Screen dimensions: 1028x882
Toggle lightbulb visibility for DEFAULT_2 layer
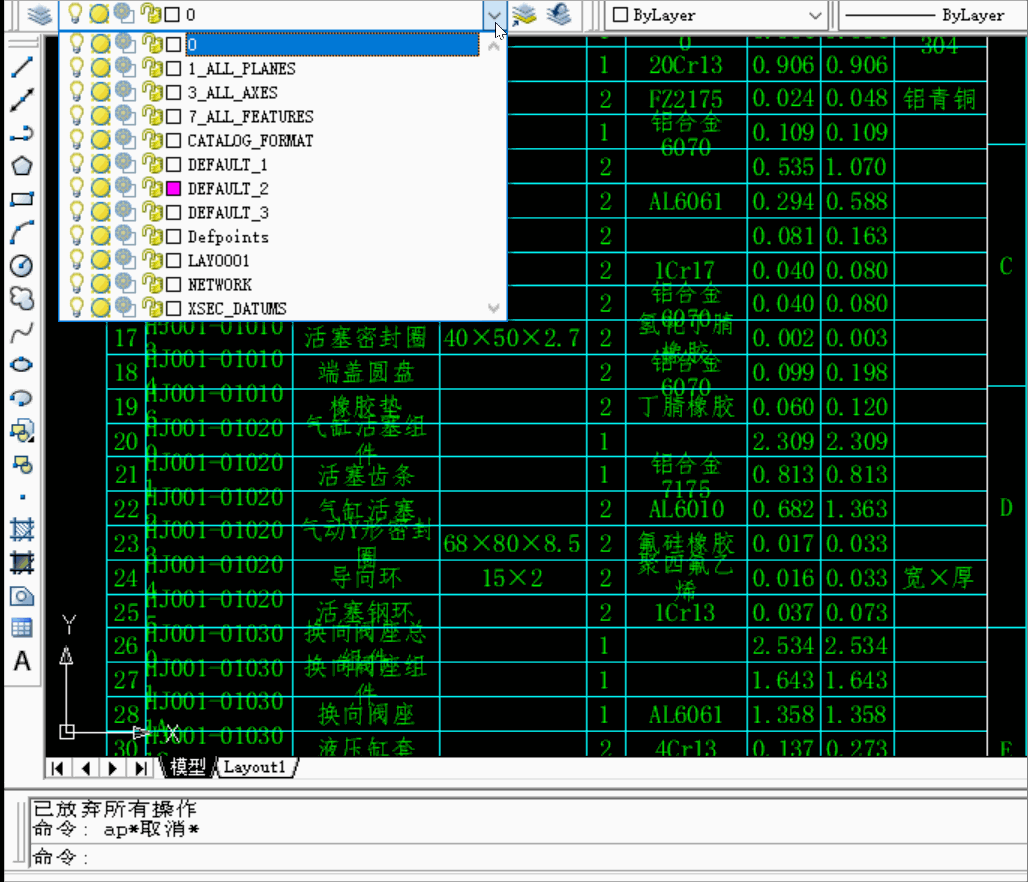[x=77, y=188]
